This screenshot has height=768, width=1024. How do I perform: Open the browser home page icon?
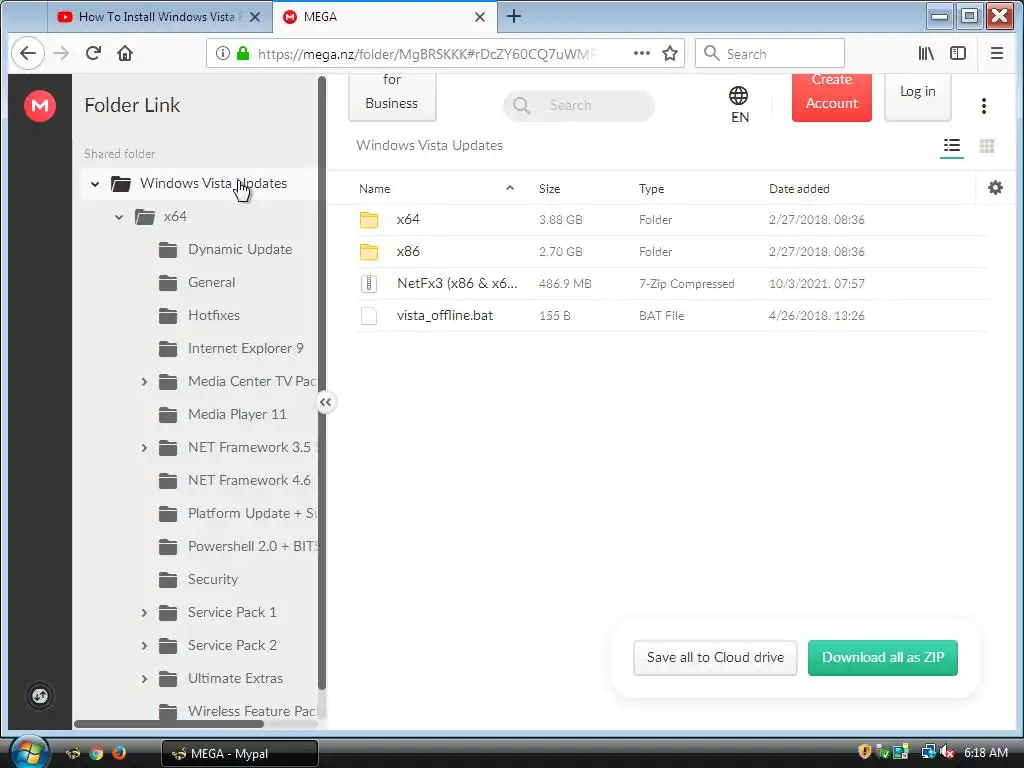(x=125, y=54)
